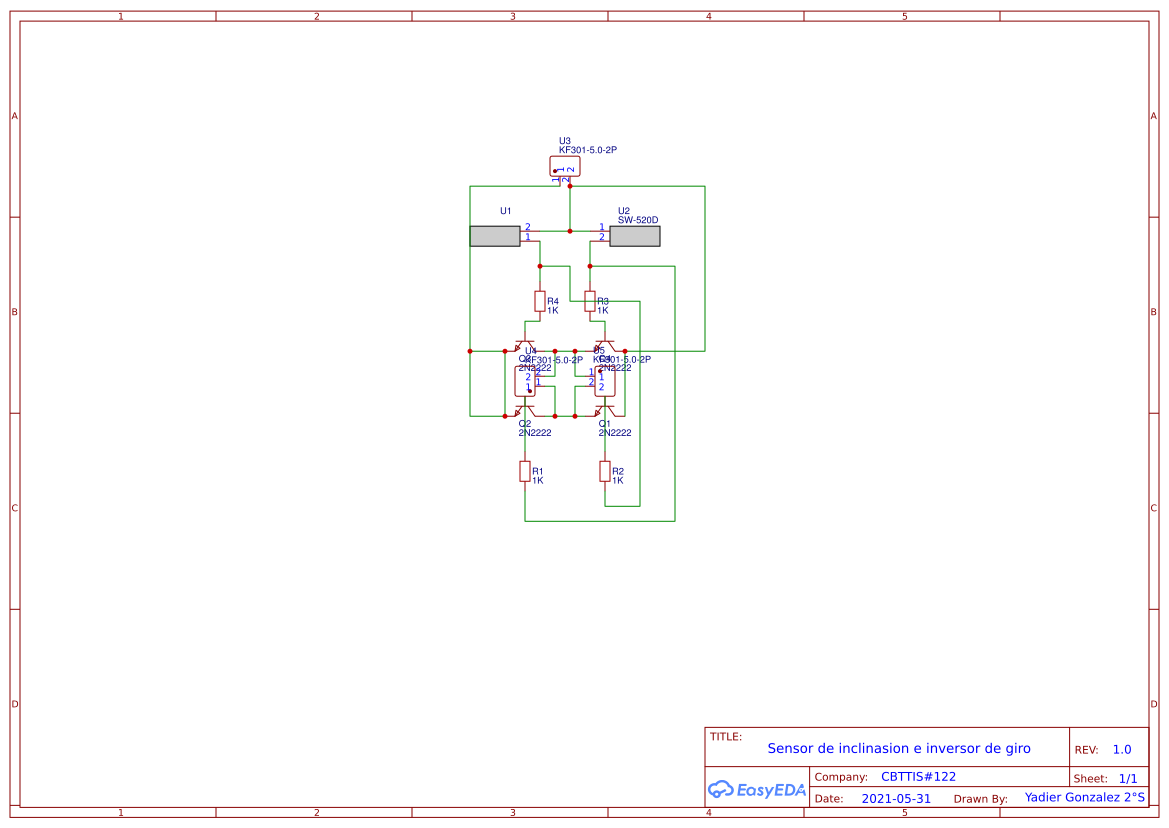Click the U5 KF301-5.0-2P connector symbol
Viewport: 1169px width, 828px height.
click(x=604, y=383)
